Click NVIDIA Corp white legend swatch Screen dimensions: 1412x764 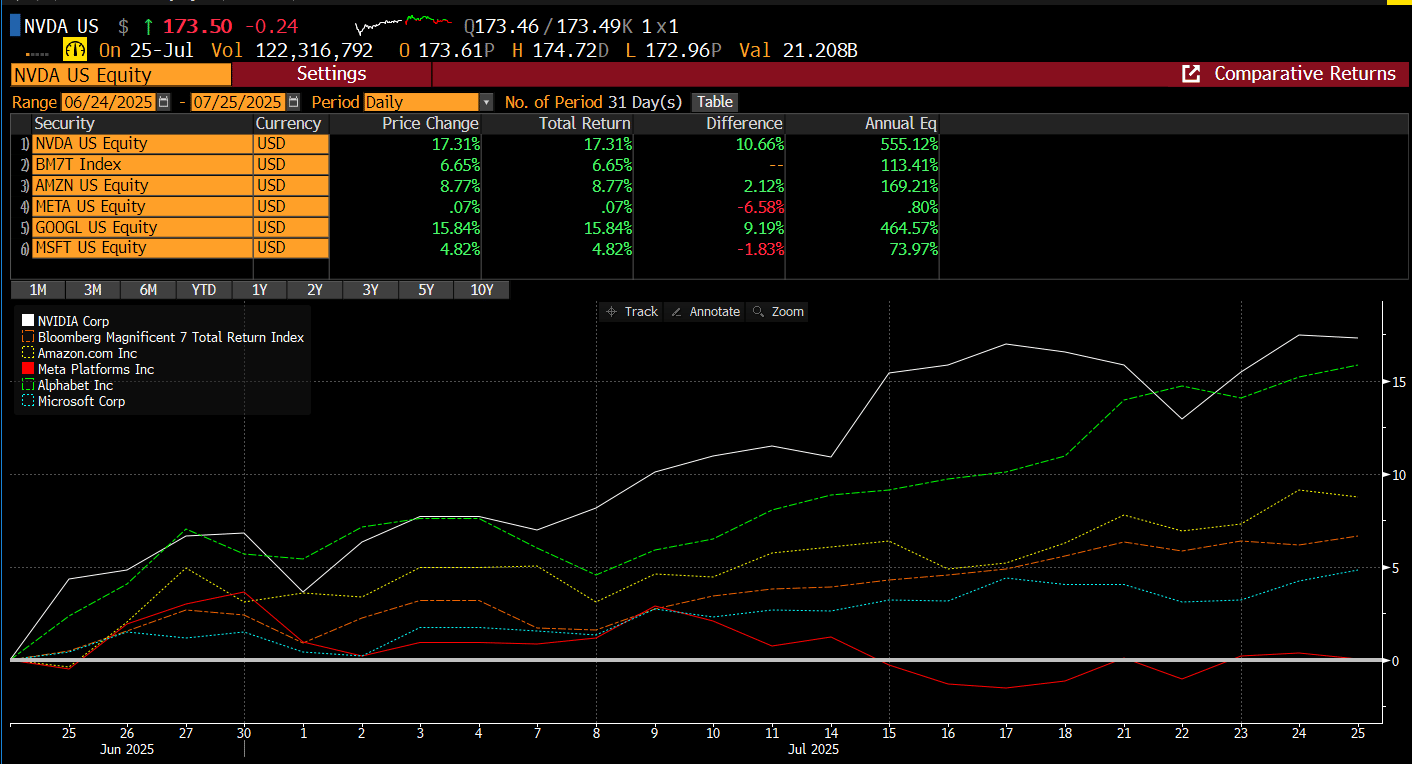[x=28, y=321]
